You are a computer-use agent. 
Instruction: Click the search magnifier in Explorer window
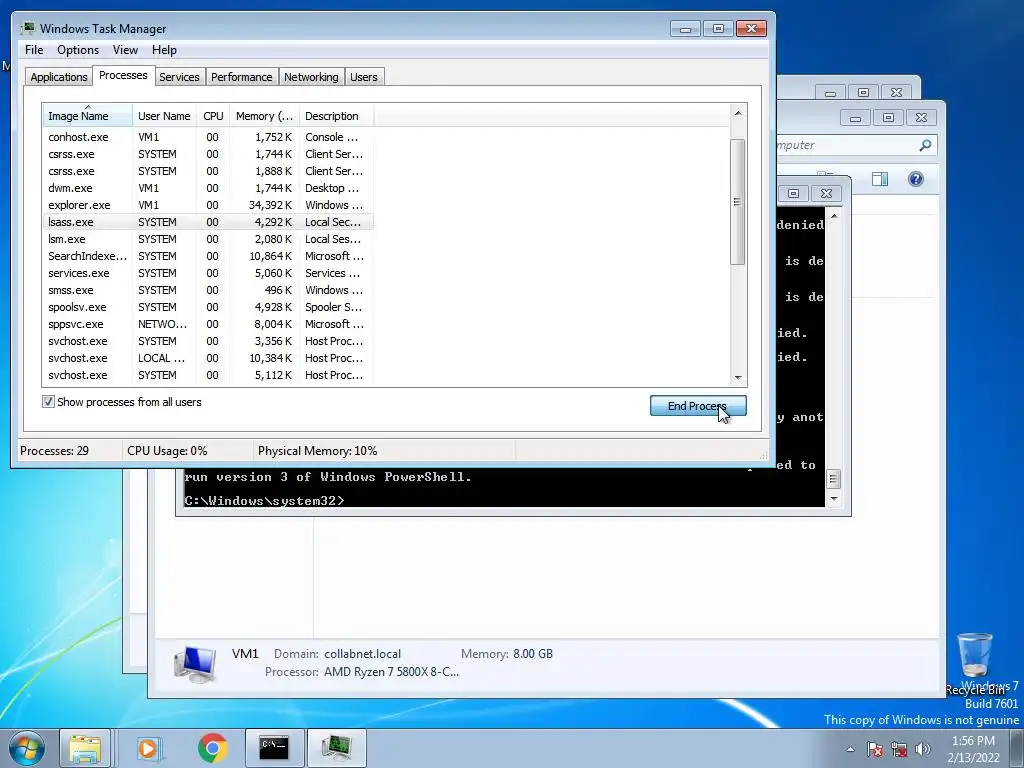click(x=925, y=145)
